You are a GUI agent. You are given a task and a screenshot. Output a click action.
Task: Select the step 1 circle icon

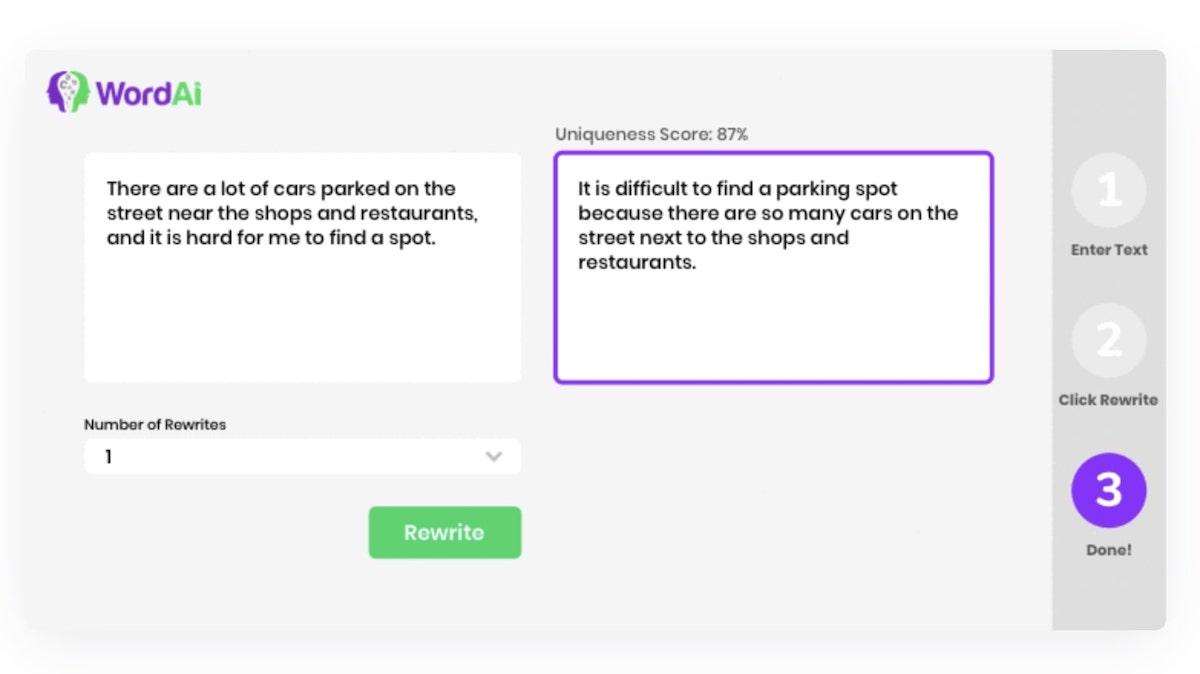point(1108,190)
